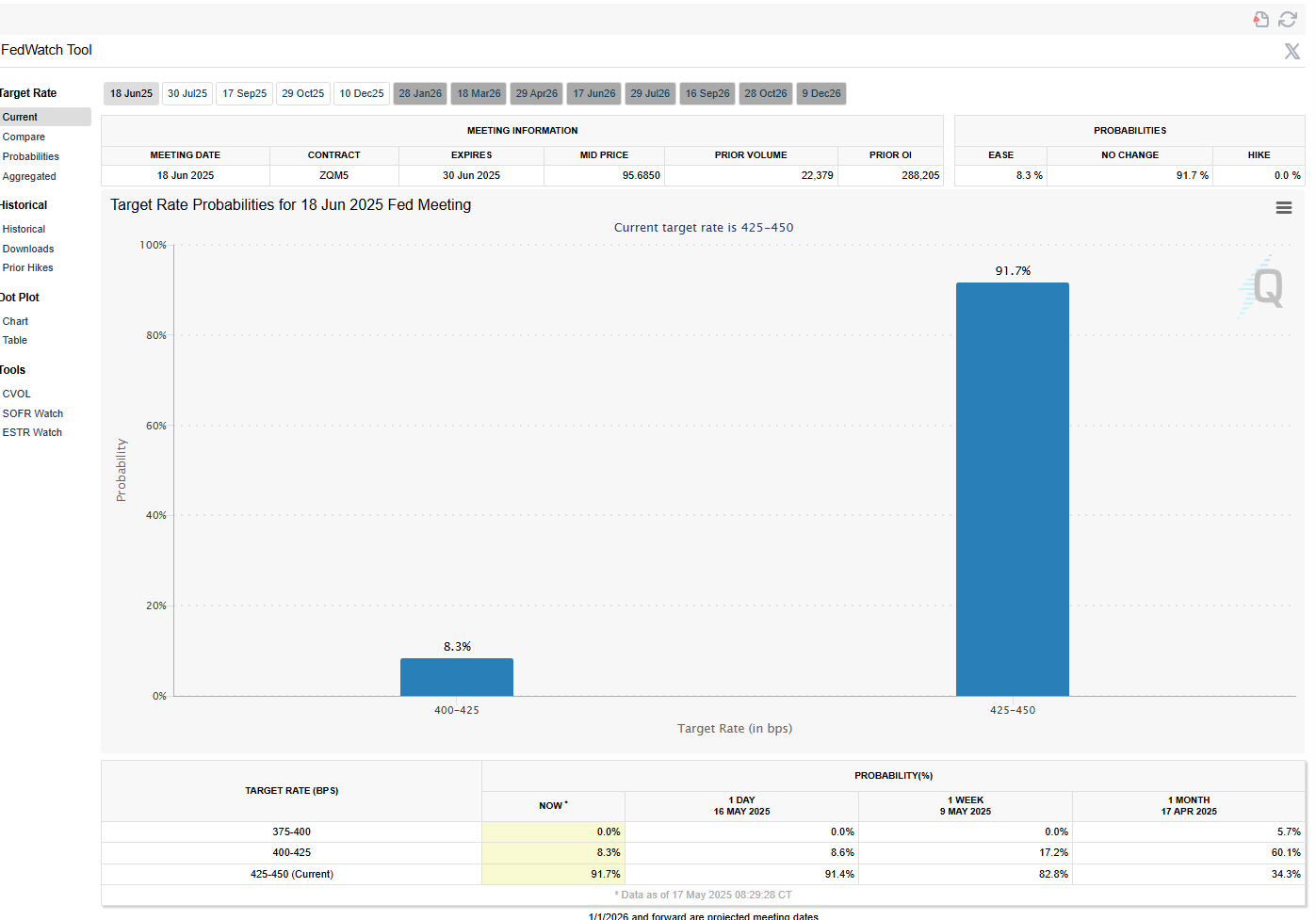Click the data timestamp footnote
This screenshot has height=920, width=1316.
pos(703,895)
